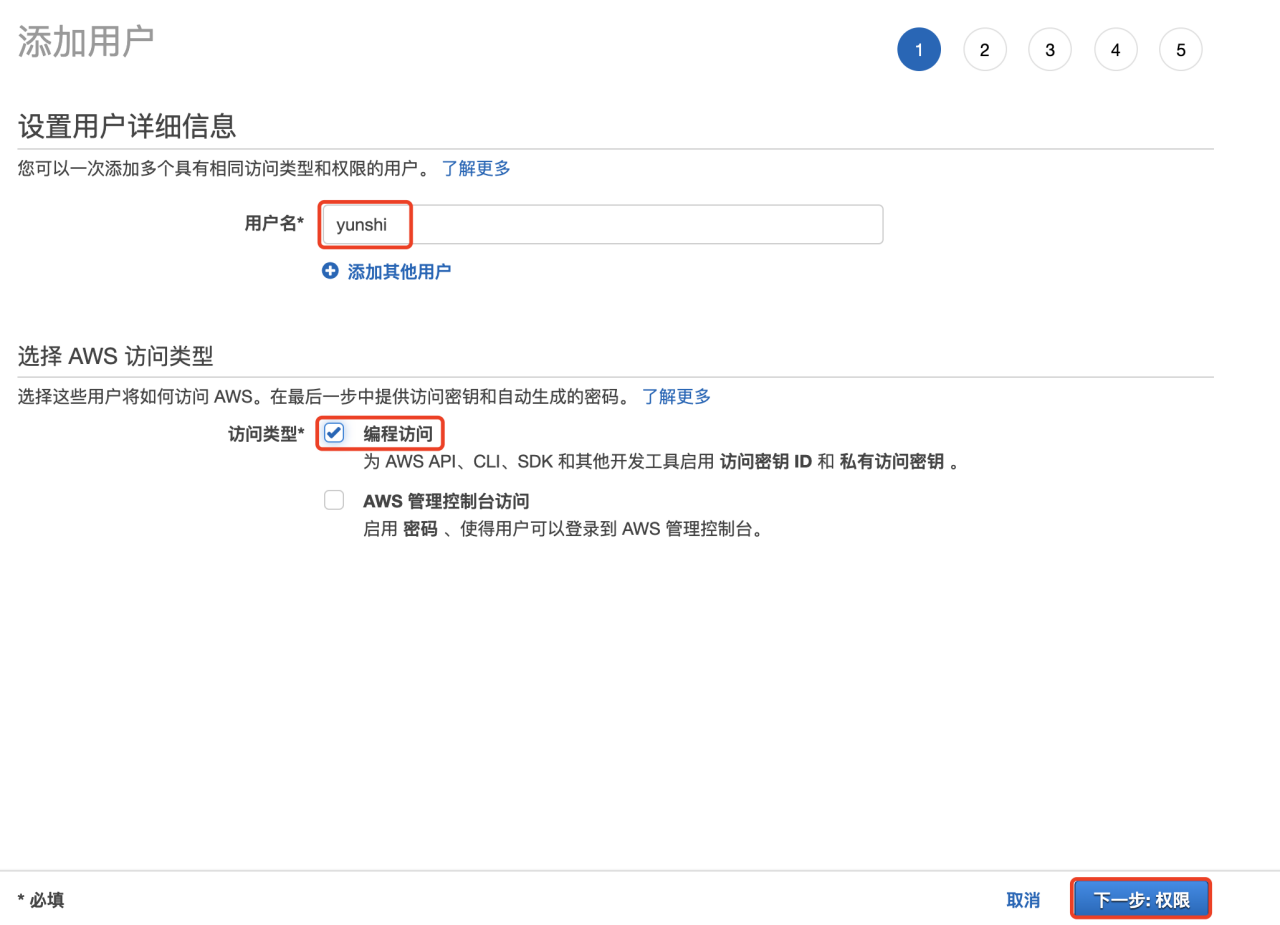Click the 下一步: 权限 button
The image size is (1280, 925).
pyautogui.click(x=1141, y=899)
